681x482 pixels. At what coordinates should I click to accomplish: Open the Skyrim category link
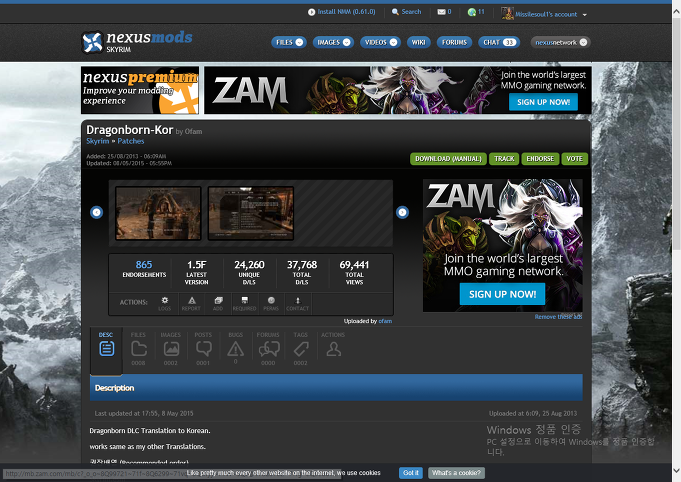pyautogui.click(x=98, y=141)
